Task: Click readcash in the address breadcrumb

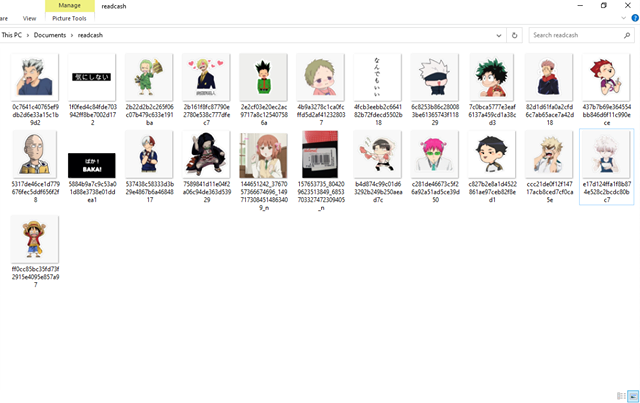Action: (x=90, y=35)
